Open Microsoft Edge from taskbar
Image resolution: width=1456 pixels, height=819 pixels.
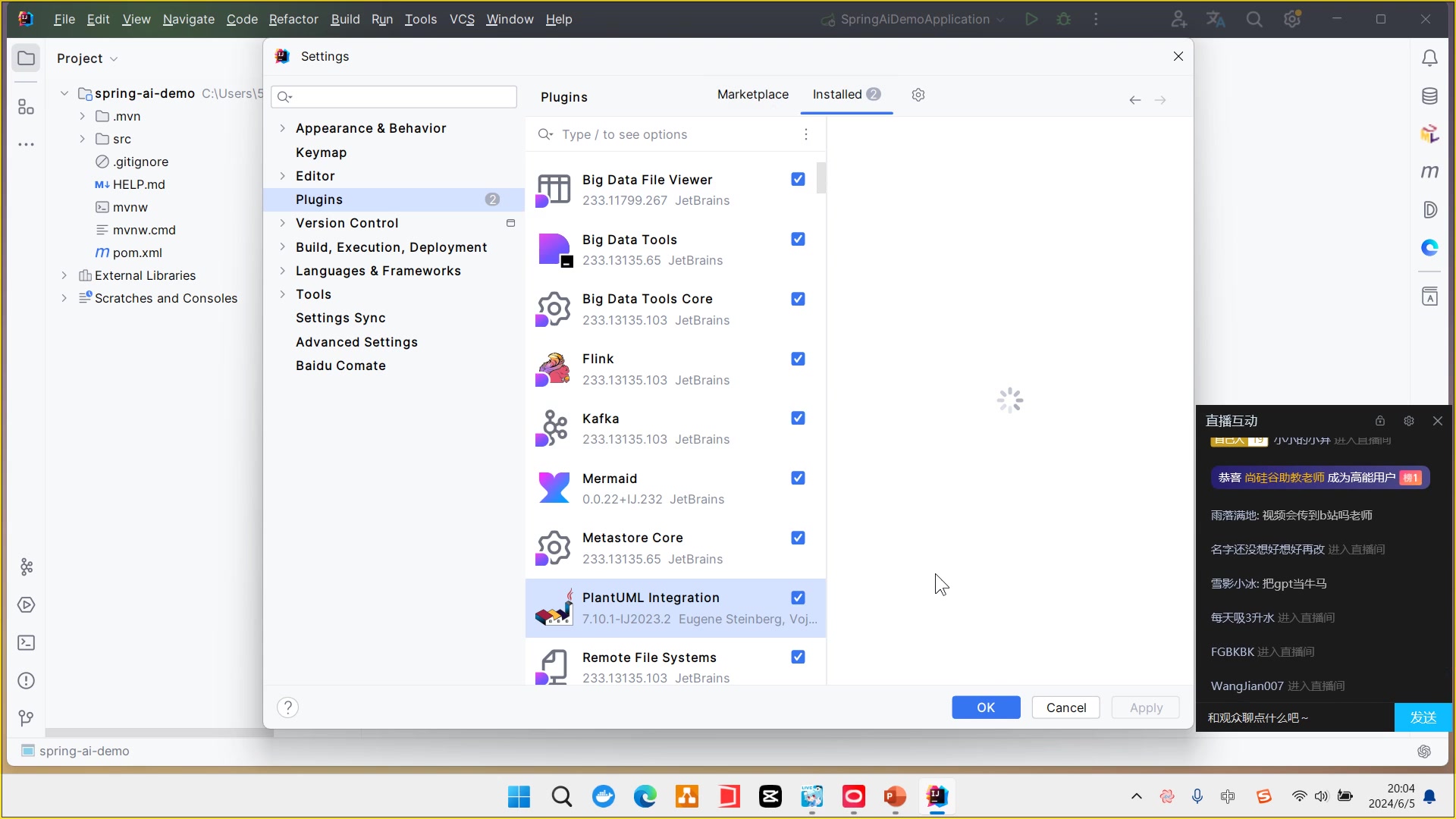pos(645,796)
